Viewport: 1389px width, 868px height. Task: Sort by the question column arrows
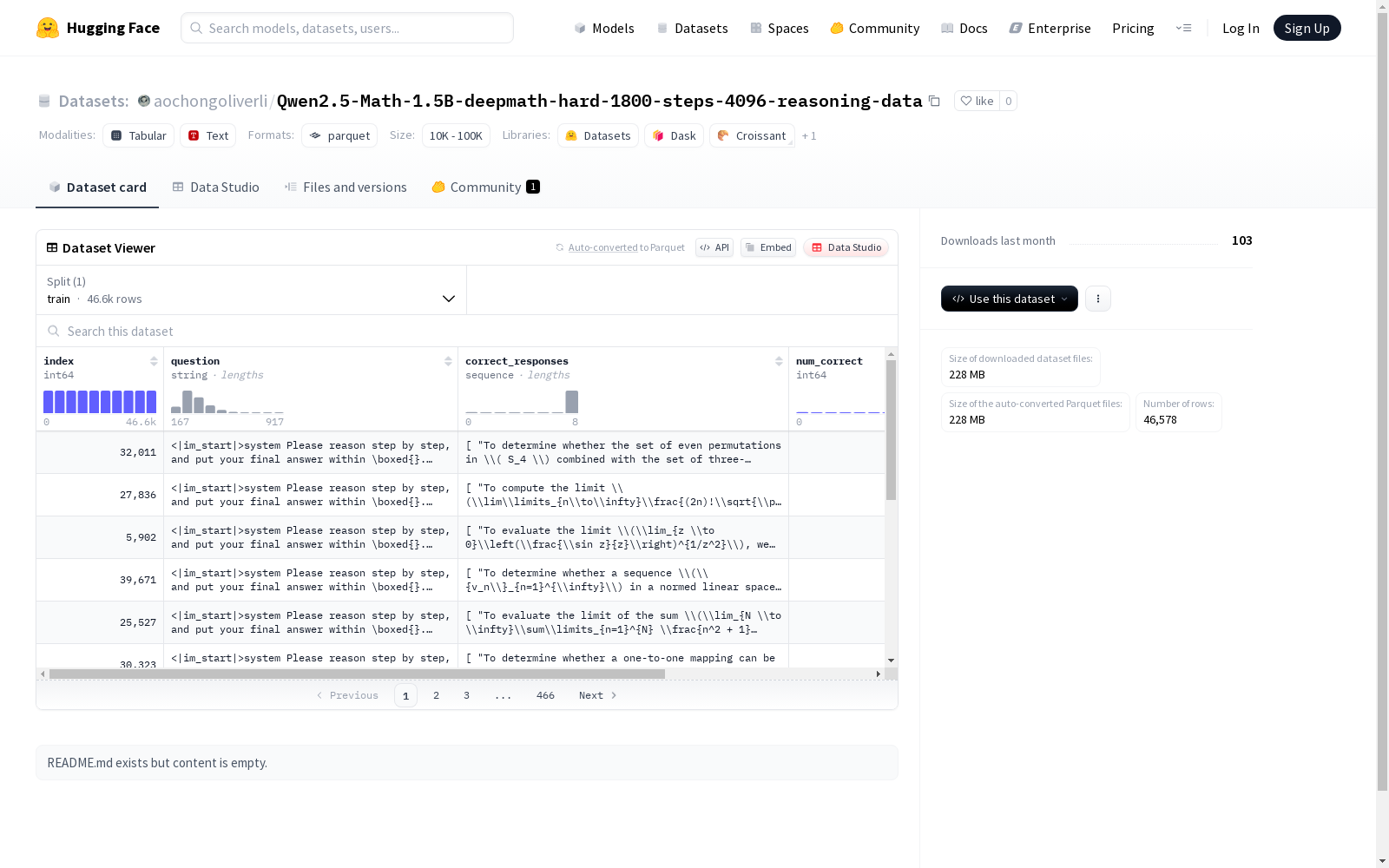(x=448, y=361)
